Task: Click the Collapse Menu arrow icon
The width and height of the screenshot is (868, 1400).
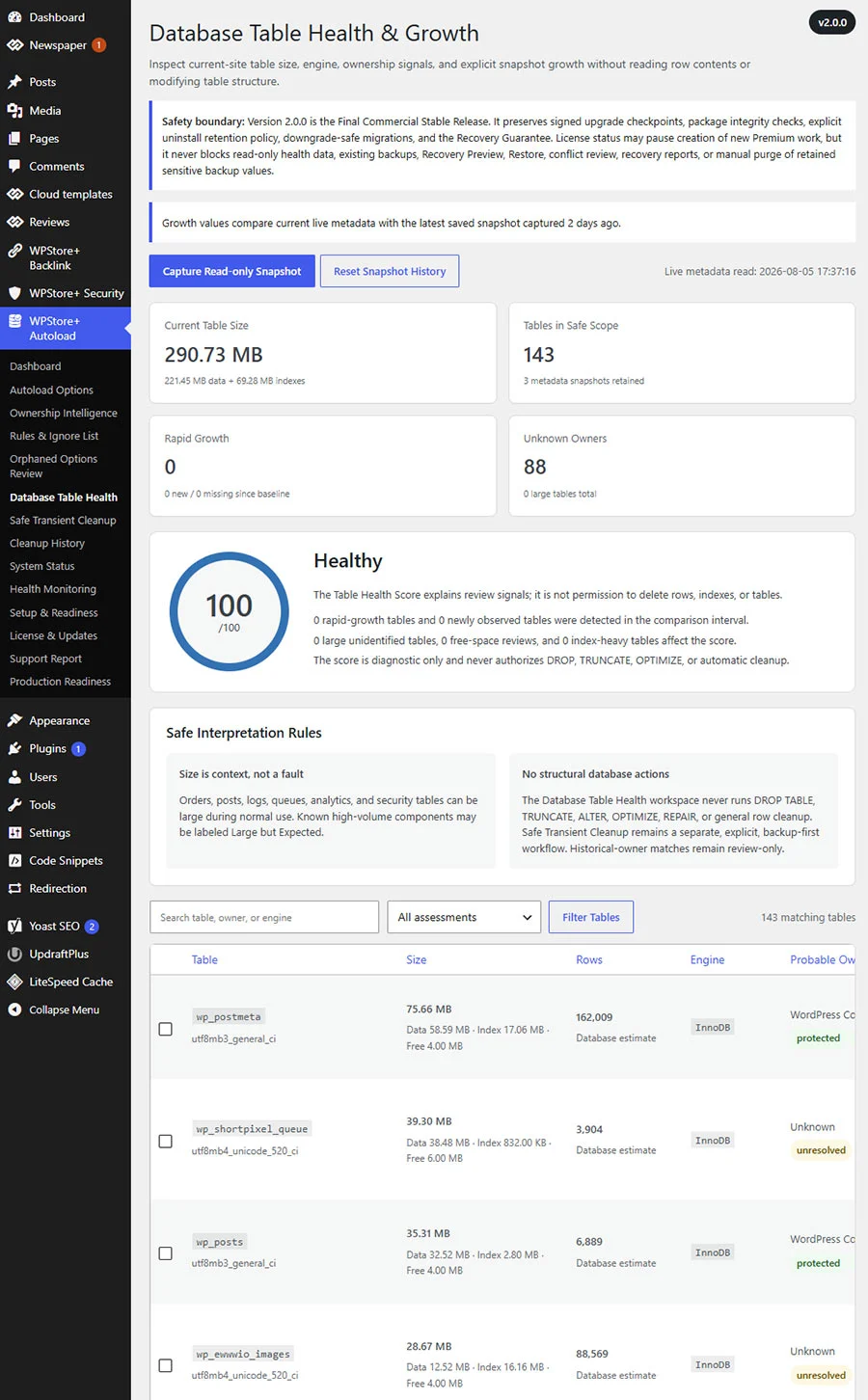Action: click(14, 1010)
